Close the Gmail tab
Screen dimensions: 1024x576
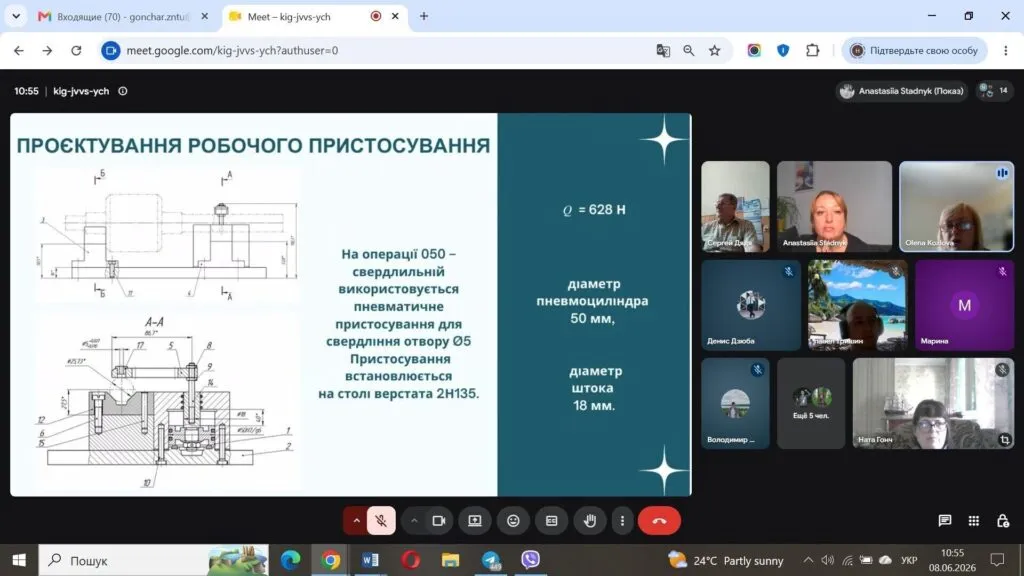(204, 16)
